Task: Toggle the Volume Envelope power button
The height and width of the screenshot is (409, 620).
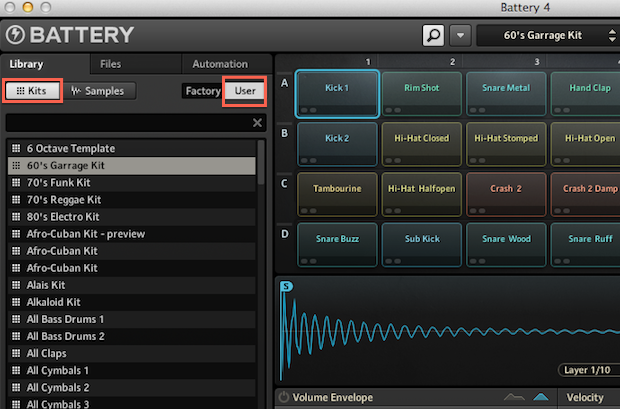Action: pyautogui.click(x=284, y=397)
